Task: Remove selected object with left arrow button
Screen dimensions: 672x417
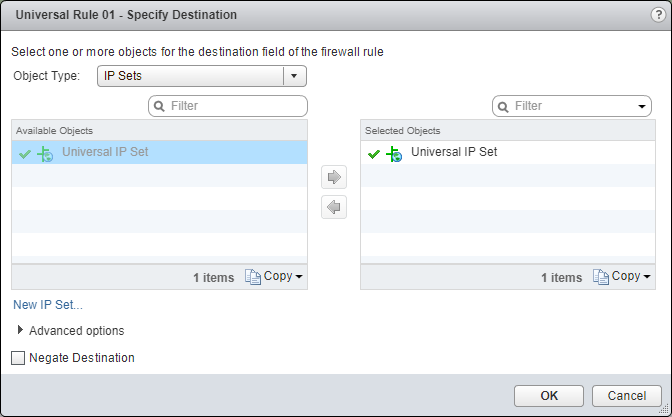Action: [335, 207]
